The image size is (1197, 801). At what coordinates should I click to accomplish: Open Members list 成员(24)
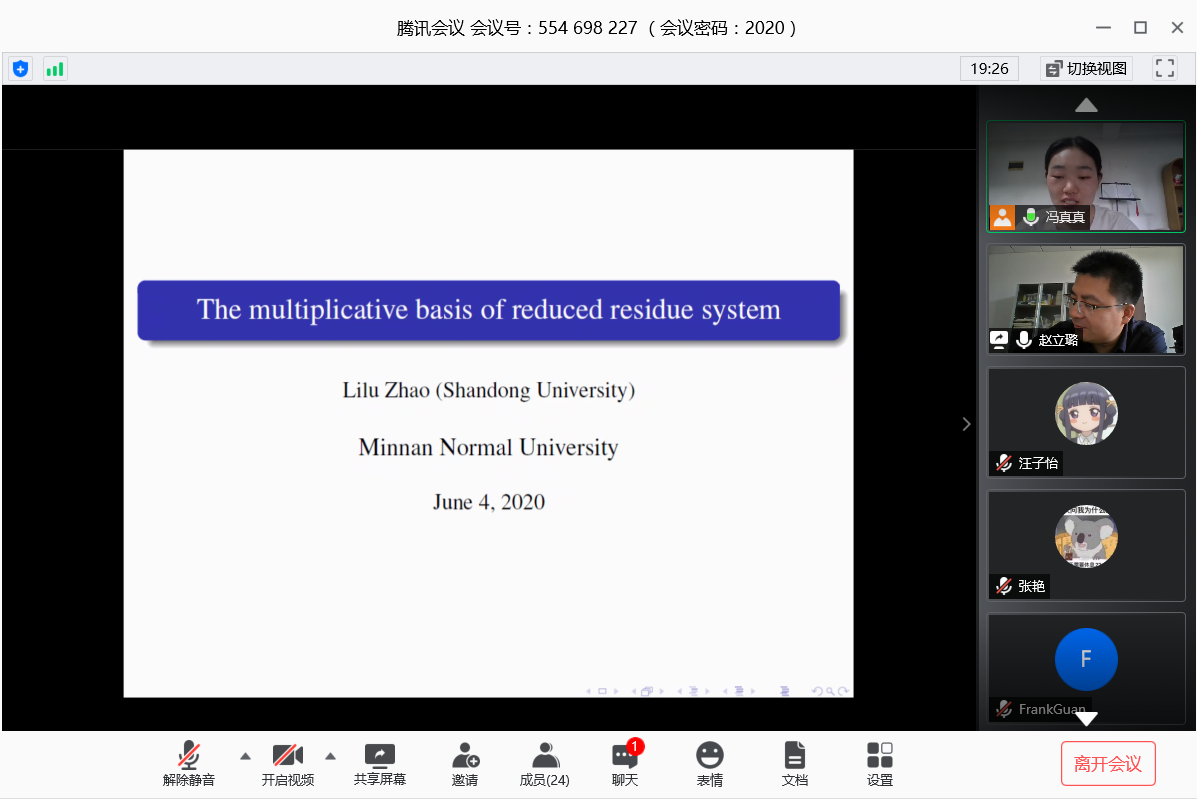pos(545,764)
